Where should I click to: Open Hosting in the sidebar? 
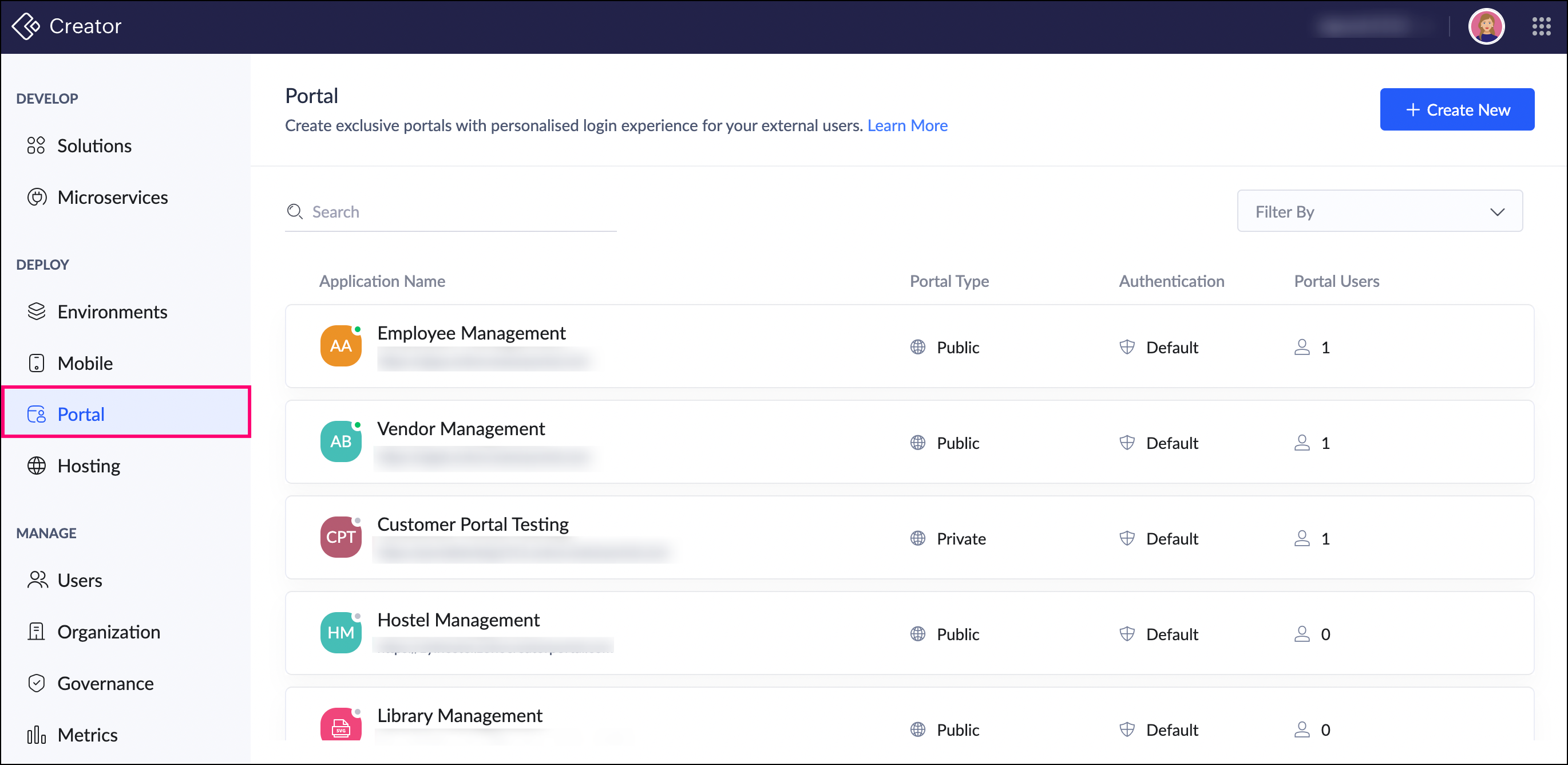89,466
